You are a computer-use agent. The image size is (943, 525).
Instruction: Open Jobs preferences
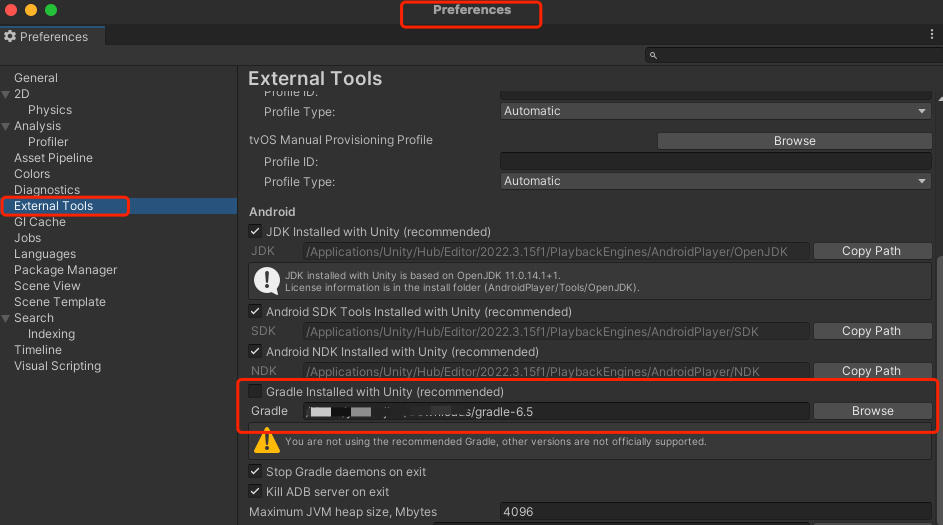click(28, 238)
